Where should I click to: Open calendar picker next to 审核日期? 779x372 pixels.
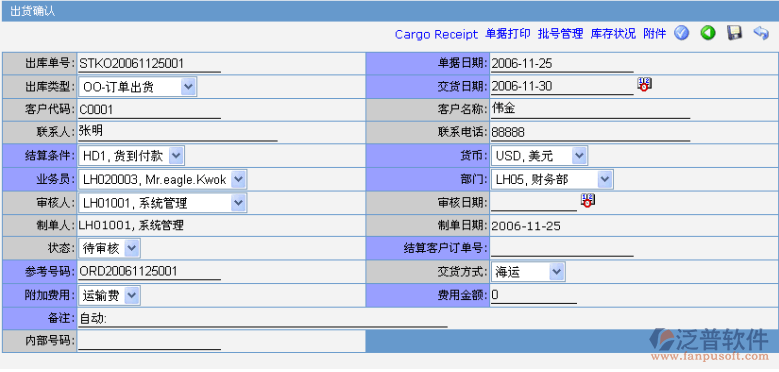(588, 201)
